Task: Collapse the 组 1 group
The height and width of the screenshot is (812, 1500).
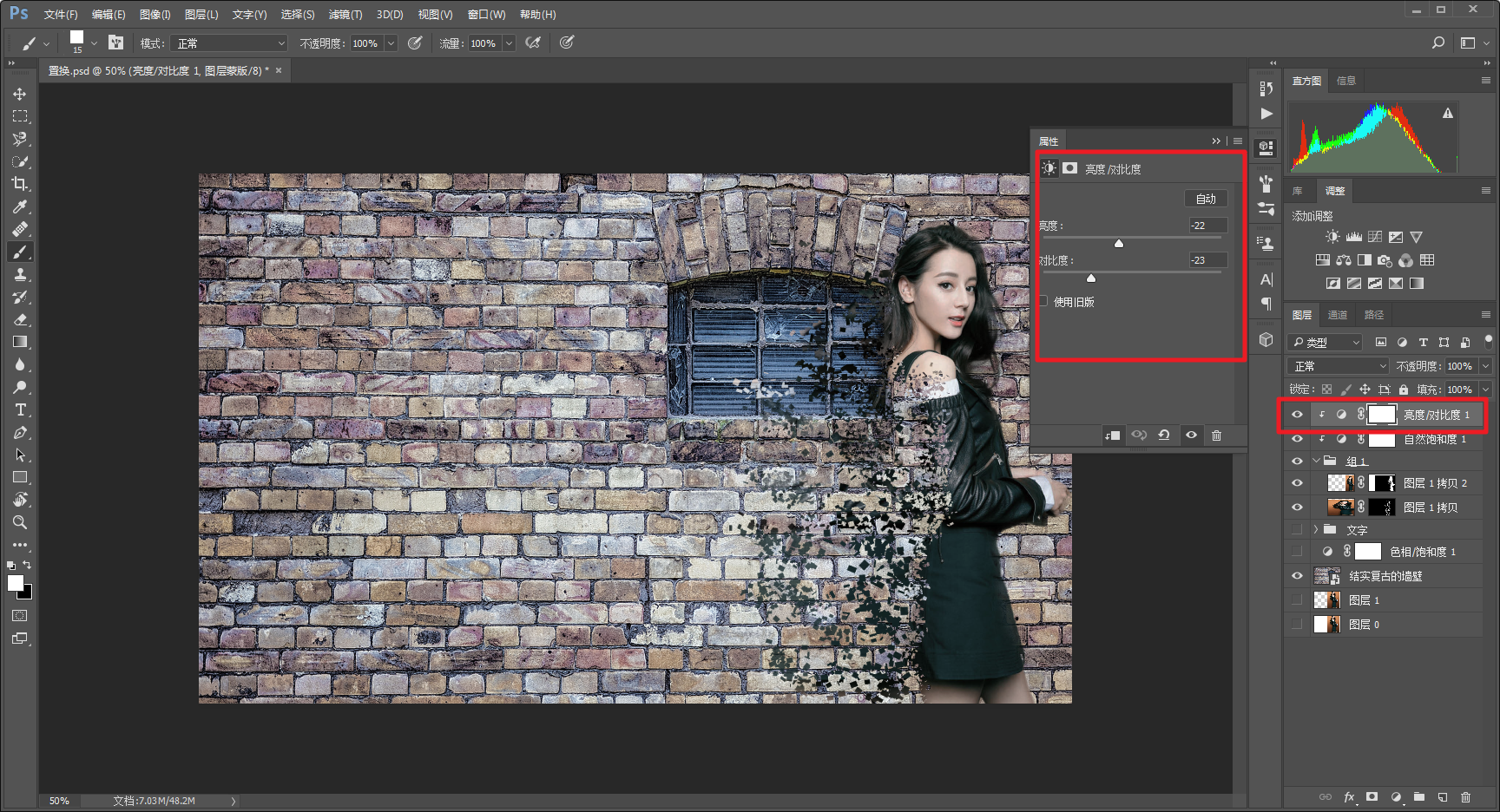Action: click(x=1316, y=461)
